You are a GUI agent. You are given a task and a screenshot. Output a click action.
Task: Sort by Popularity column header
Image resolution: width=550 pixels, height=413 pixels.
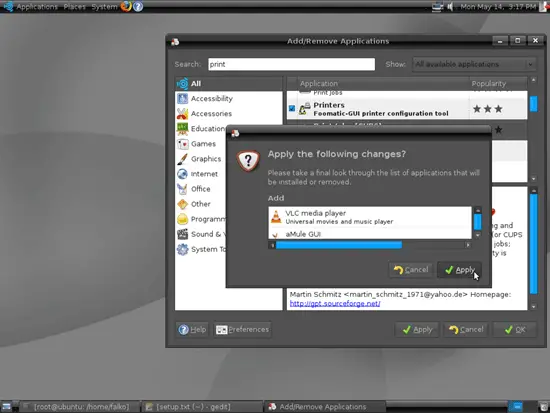498,84
